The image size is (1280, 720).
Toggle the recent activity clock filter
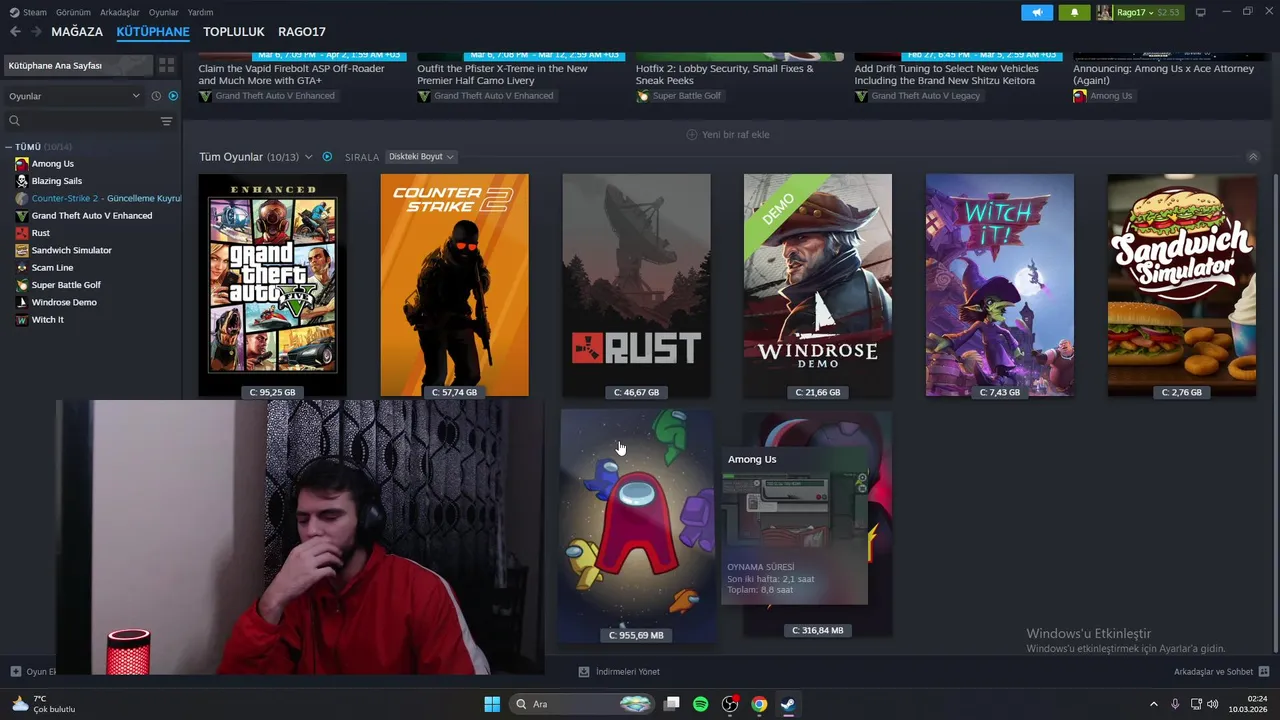pyautogui.click(x=156, y=96)
